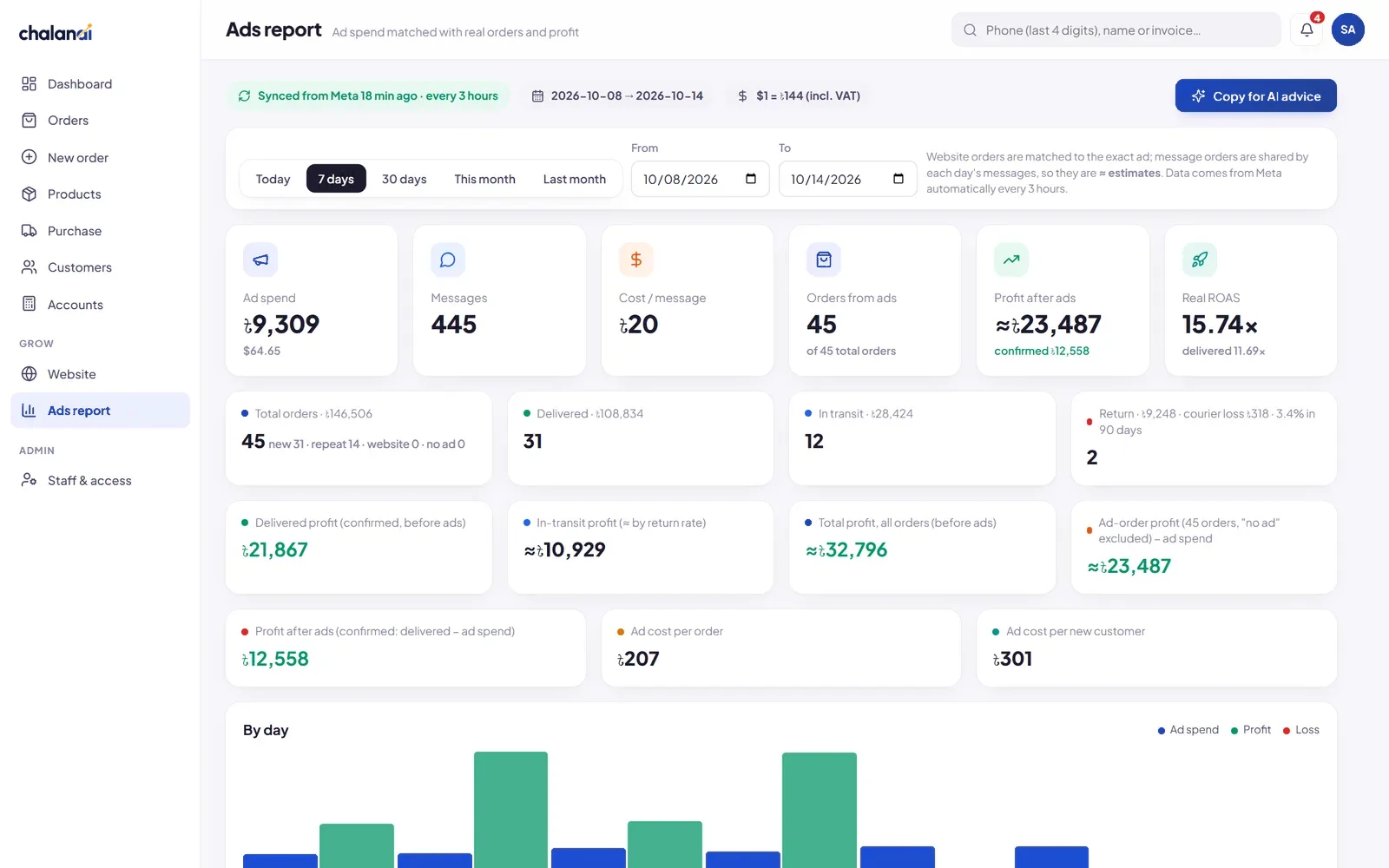Click the megaphone icon on Ad spend card
Image resolution: width=1389 pixels, height=868 pixels.
(x=260, y=260)
